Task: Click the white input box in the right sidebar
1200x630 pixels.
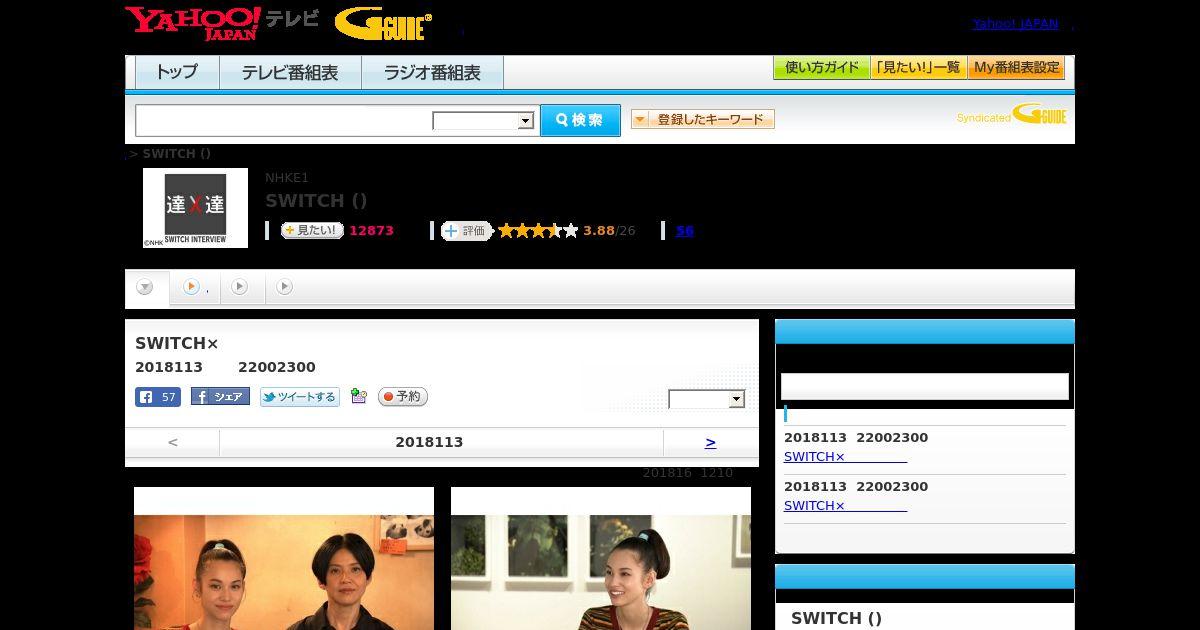Action: [925, 387]
